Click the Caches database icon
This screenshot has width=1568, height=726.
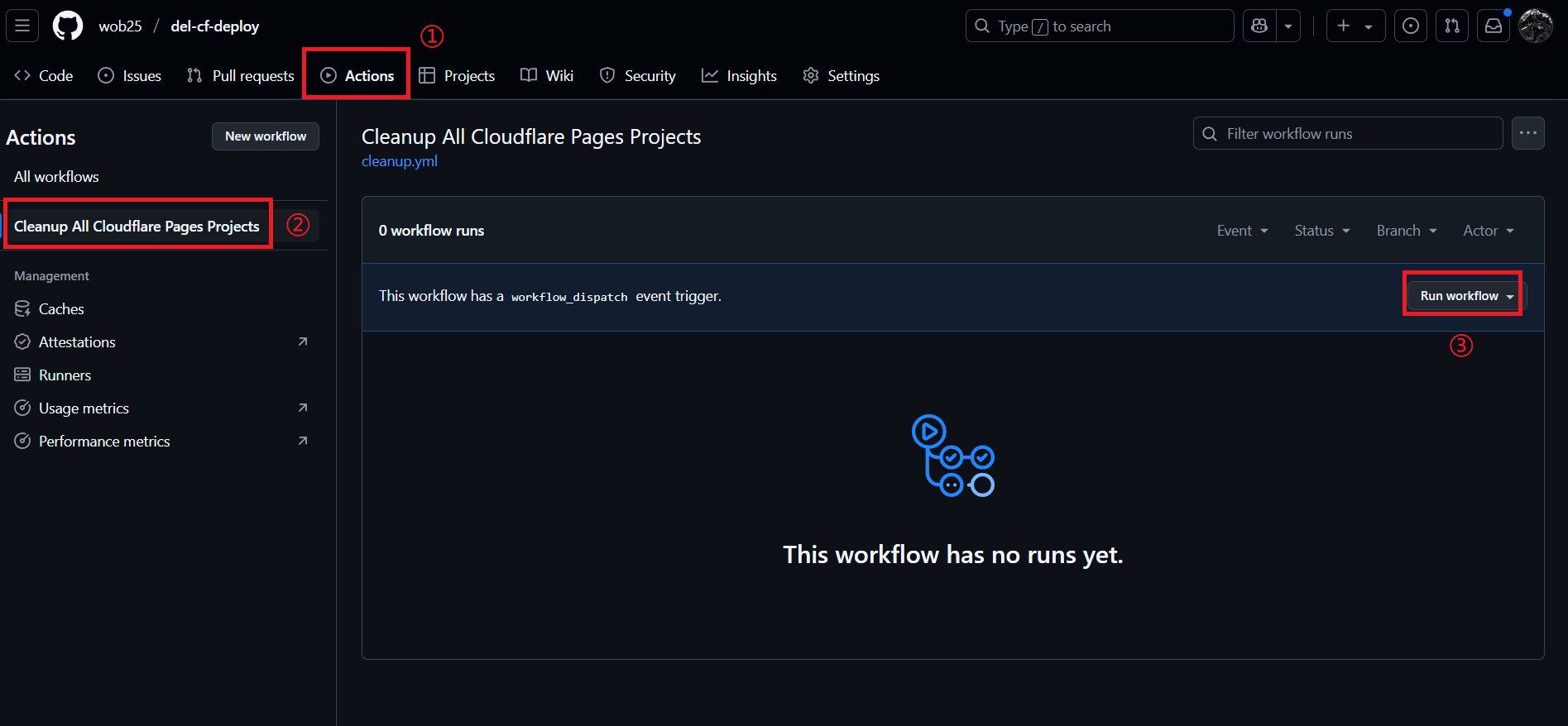(22, 308)
